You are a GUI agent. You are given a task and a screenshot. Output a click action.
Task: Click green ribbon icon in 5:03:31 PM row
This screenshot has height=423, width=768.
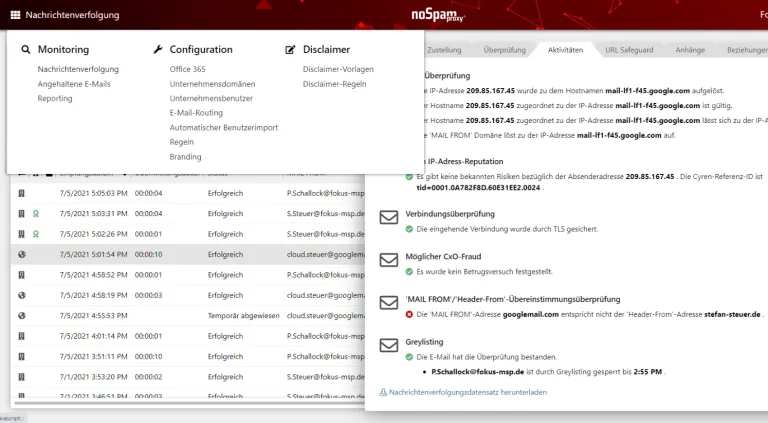pos(36,214)
